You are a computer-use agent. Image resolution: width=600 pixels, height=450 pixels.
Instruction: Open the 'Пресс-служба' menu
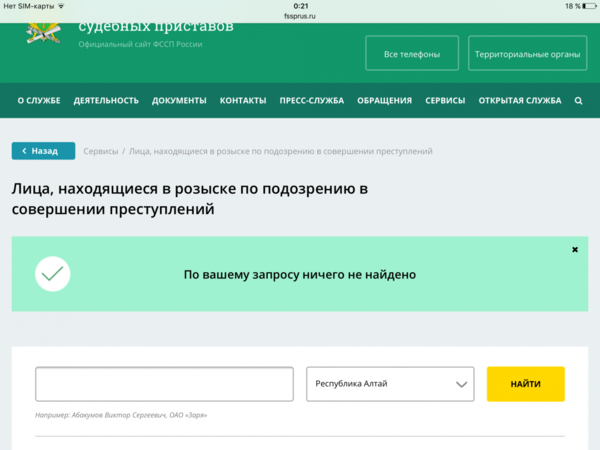[x=311, y=101]
